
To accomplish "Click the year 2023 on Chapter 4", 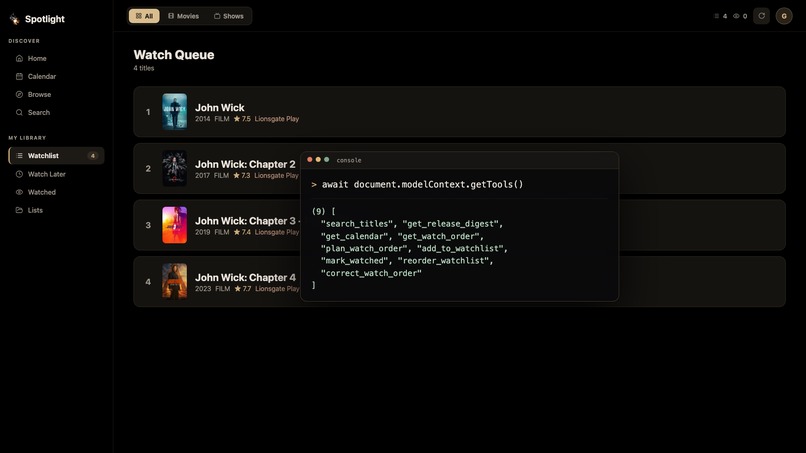I will (203, 288).
